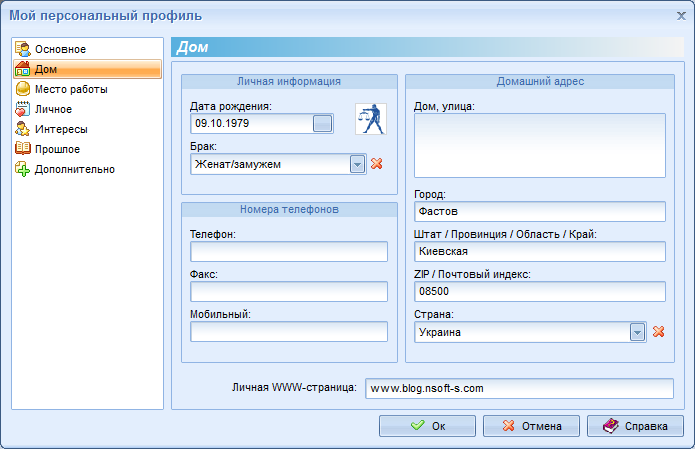Open the Основное section icon

pyautogui.click(x=23, y=49)
